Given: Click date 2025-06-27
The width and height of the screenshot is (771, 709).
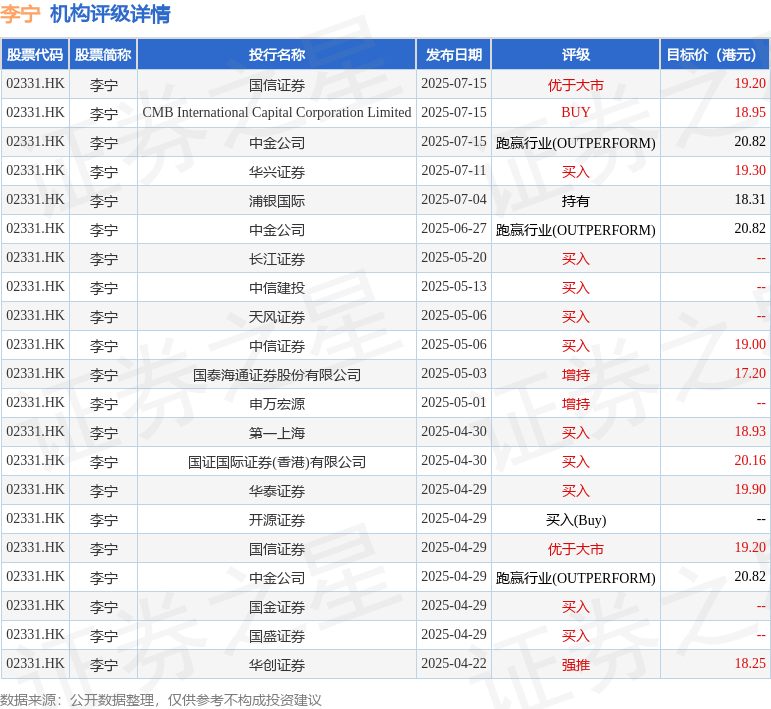Looking at the screenshot, I should (454, 229).
